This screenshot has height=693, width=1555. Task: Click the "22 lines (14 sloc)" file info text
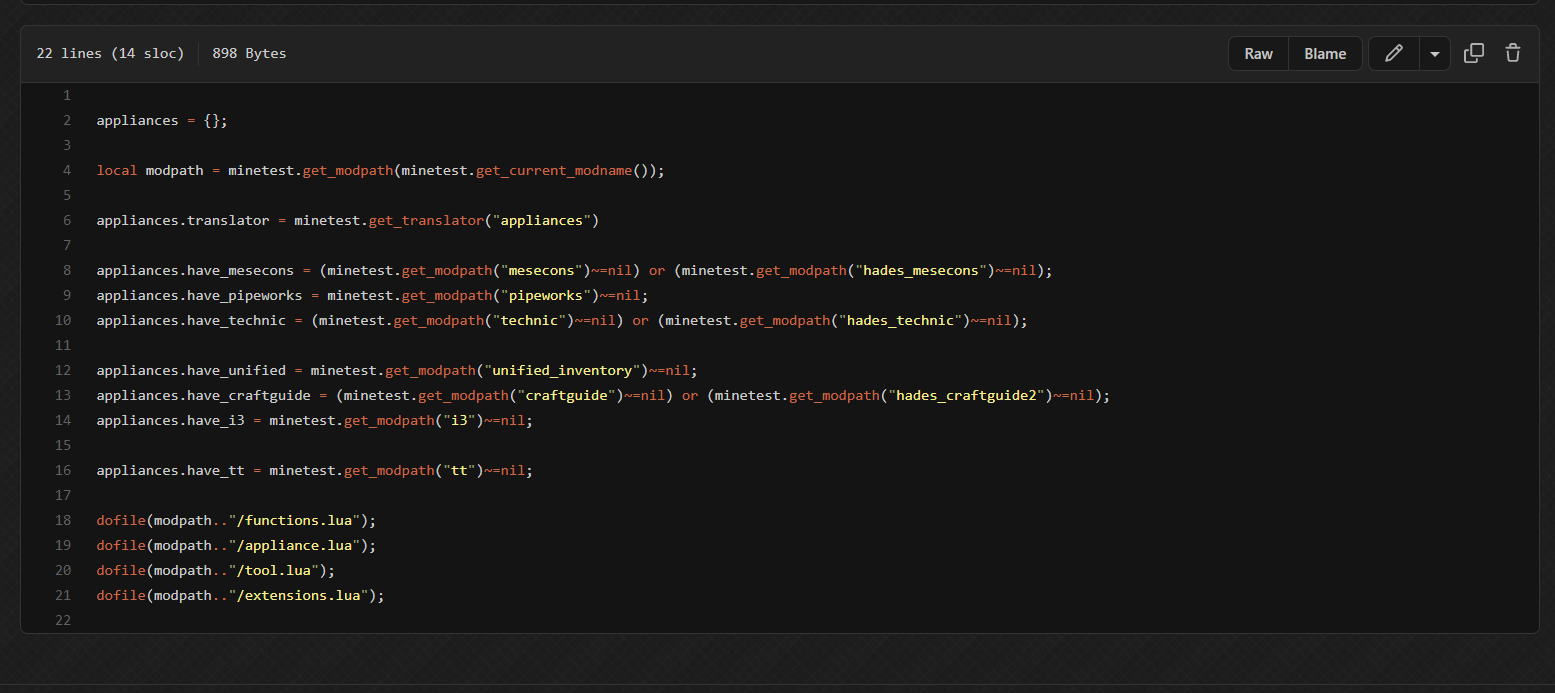click(x=110, y=54)
